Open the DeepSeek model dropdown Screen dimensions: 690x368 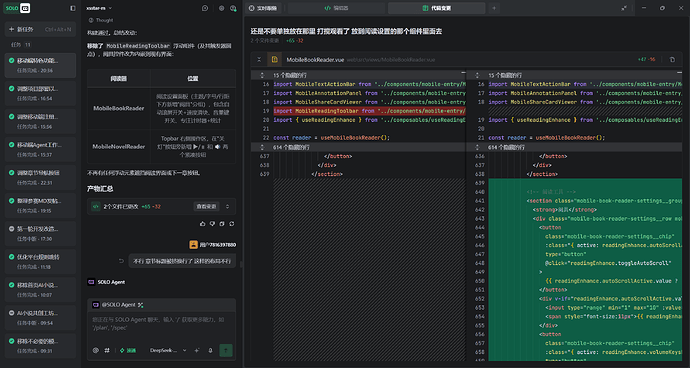click(168, 350)
